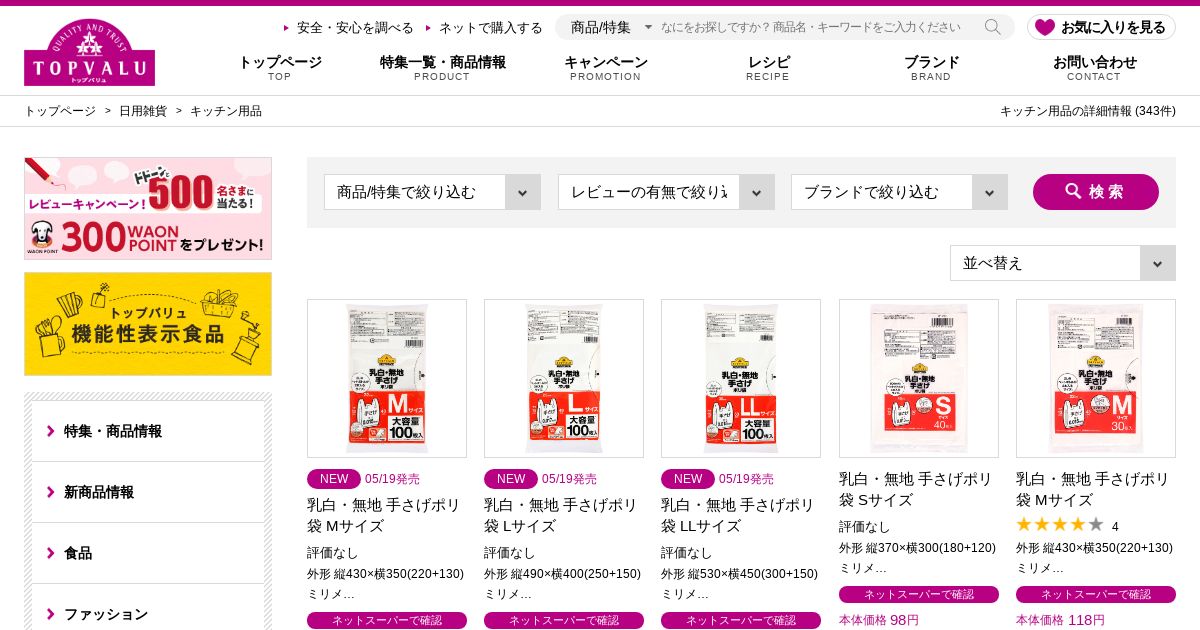Click お気に入りを見る button
Viewport: 1200px width, 630px height.
click(x=1101, y=27)
